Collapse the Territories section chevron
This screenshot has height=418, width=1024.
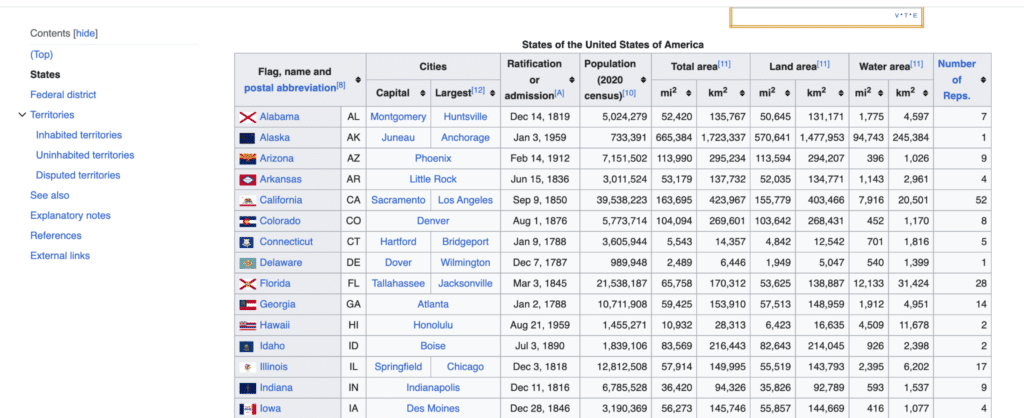(22, 115)
